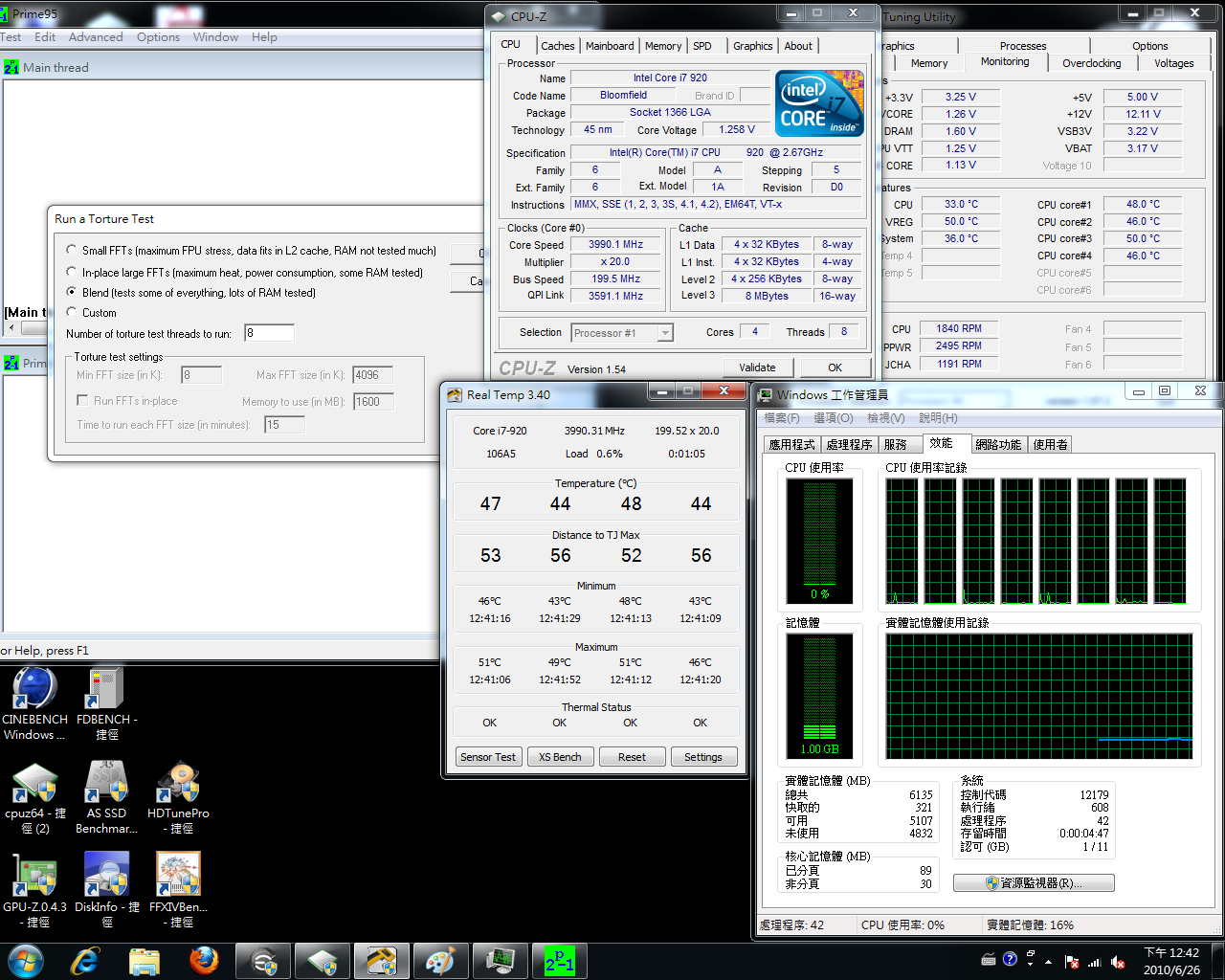Toggle Run FFTs in-place checkbox
The width and height of the screenshot is (1225, 980).
[x=82, y=400]
